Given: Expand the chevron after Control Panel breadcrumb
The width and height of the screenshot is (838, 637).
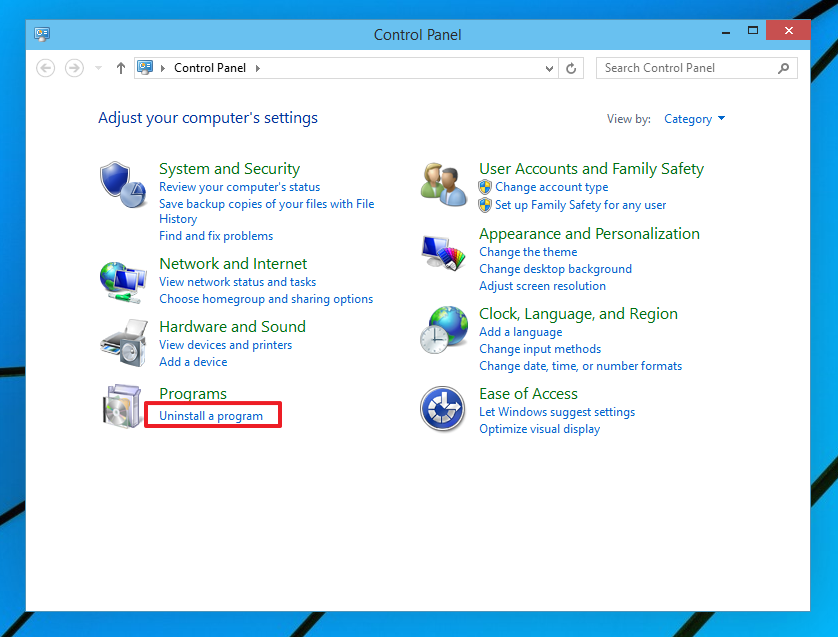Looking at the screenshot, I should pyautogui.click(x=258, y=68).
